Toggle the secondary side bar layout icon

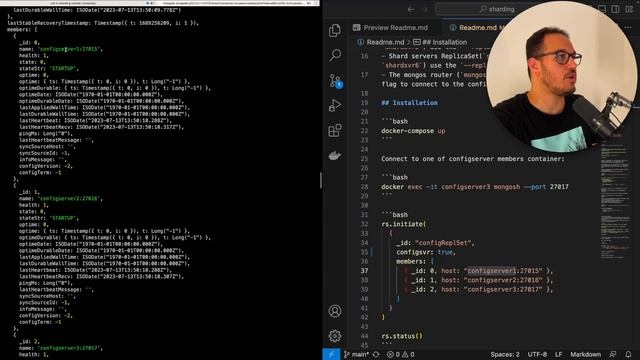615,9
